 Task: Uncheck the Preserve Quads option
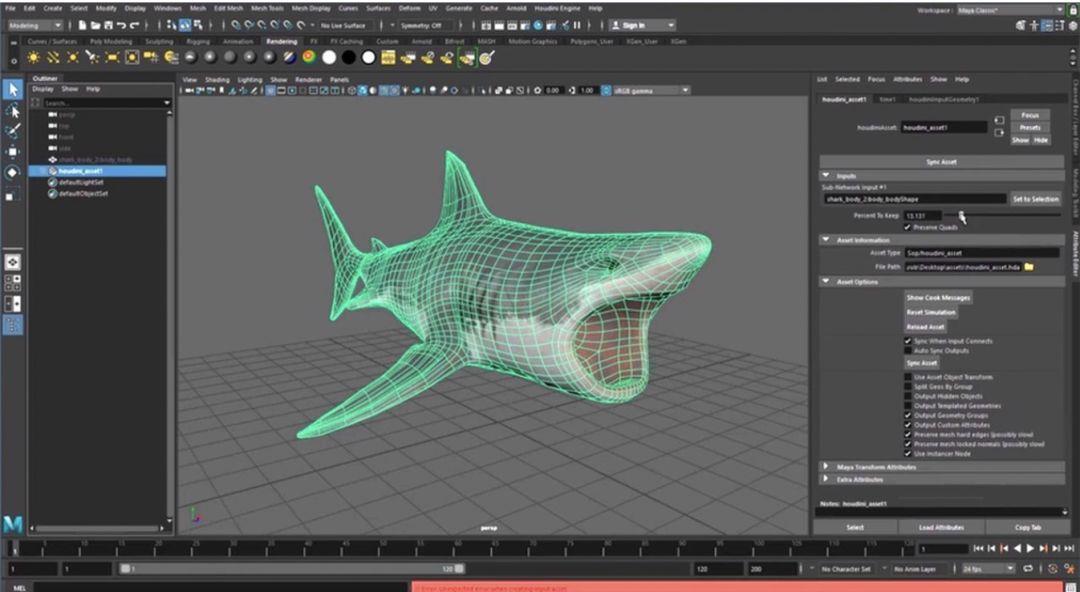(x=908, y=228)
